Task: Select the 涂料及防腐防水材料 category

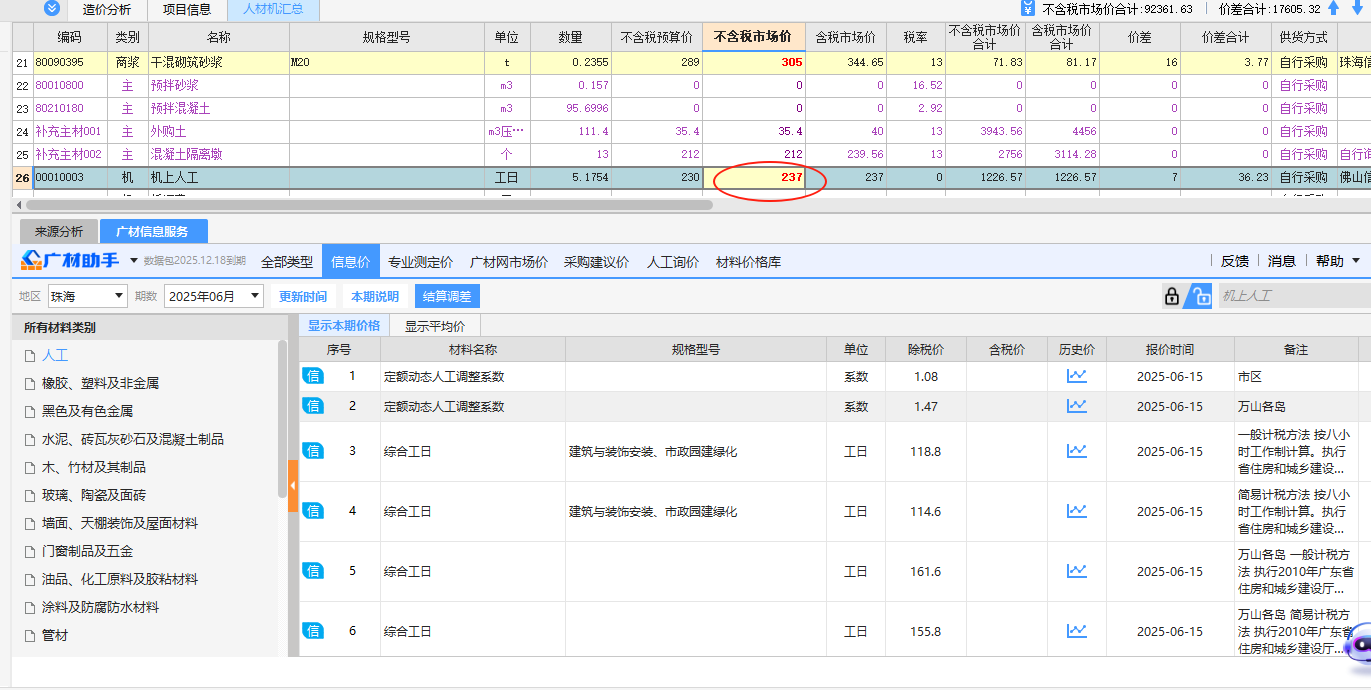Action: [100, 607]
